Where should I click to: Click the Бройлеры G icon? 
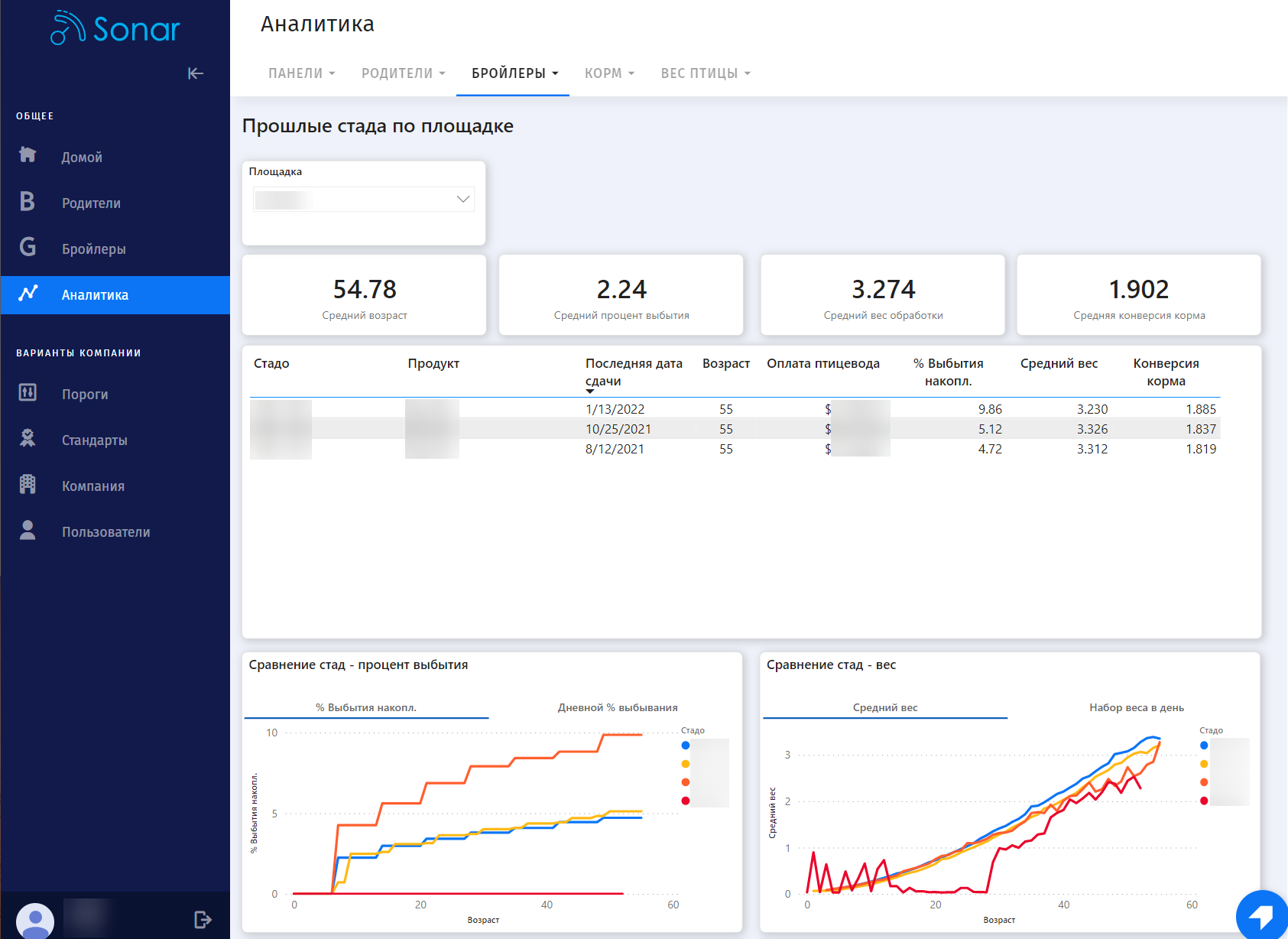click(28, 247)
